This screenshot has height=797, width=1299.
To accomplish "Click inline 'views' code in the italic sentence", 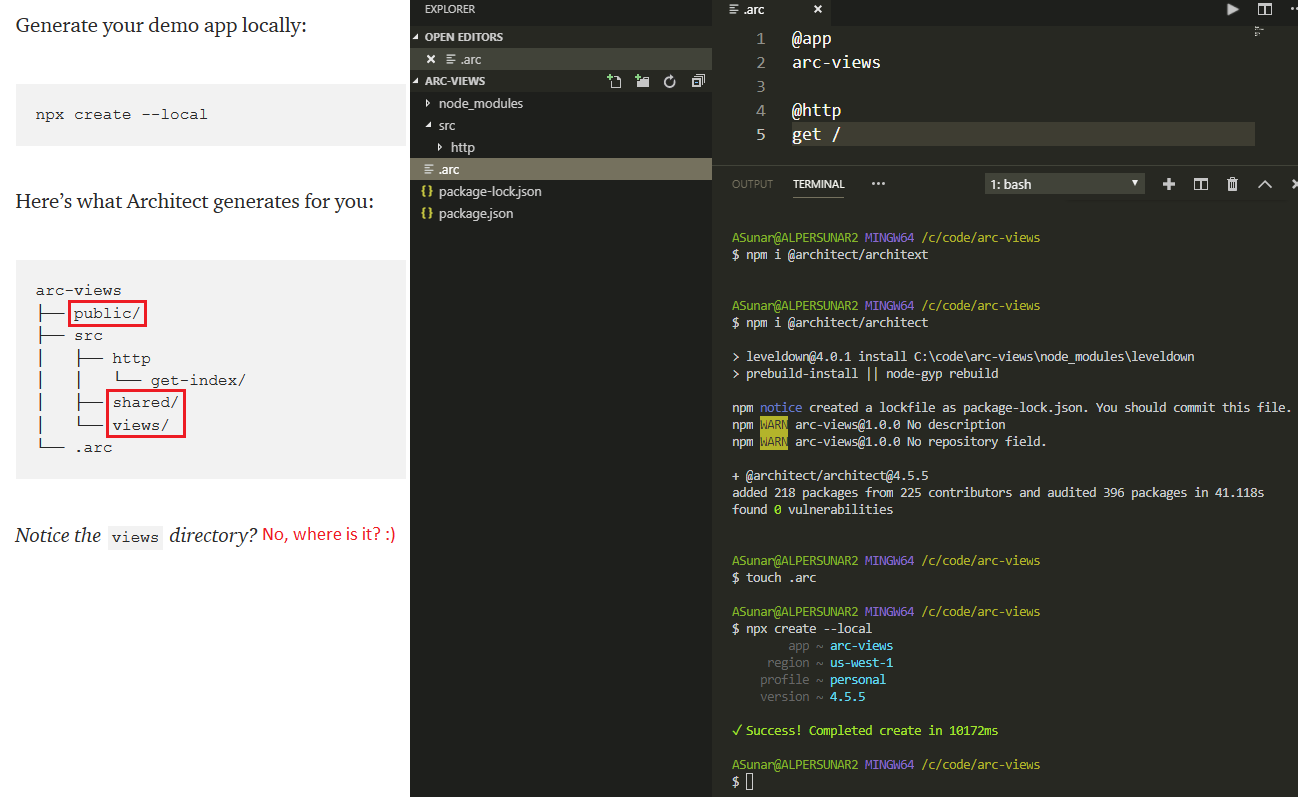I will (x=135, y=537).
